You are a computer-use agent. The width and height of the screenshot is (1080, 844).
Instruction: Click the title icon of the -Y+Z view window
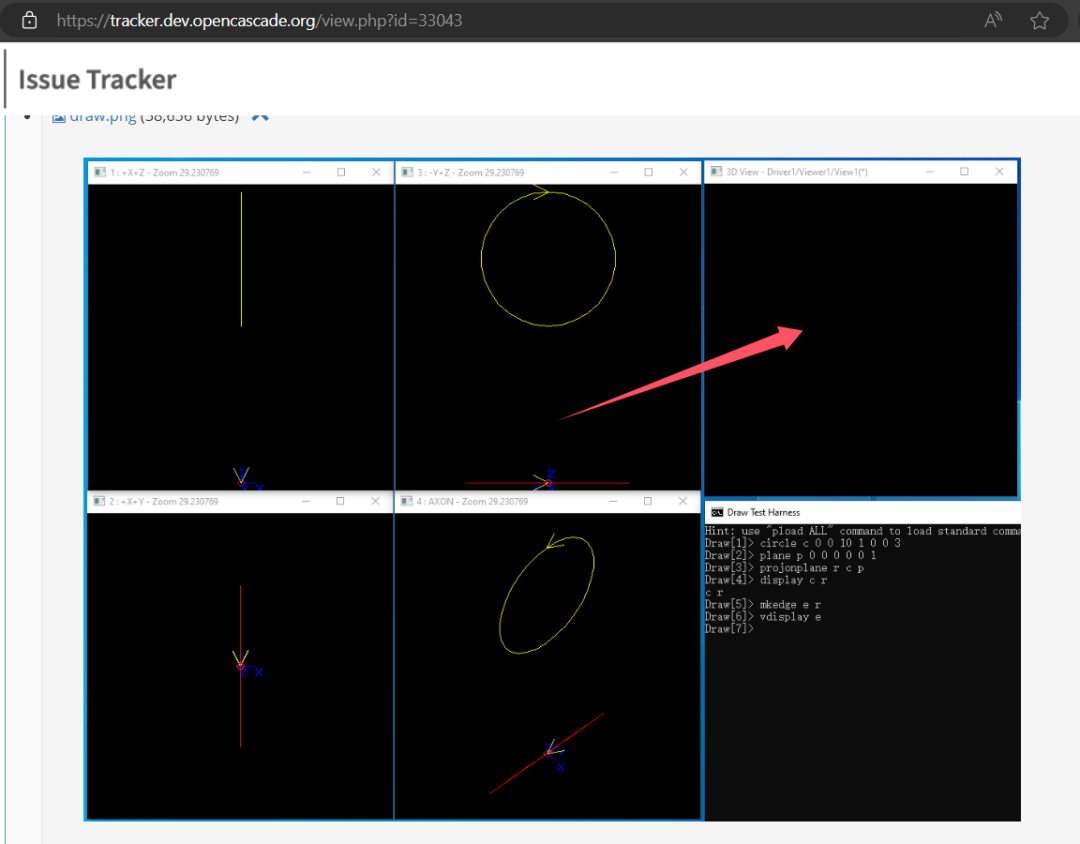407,172
